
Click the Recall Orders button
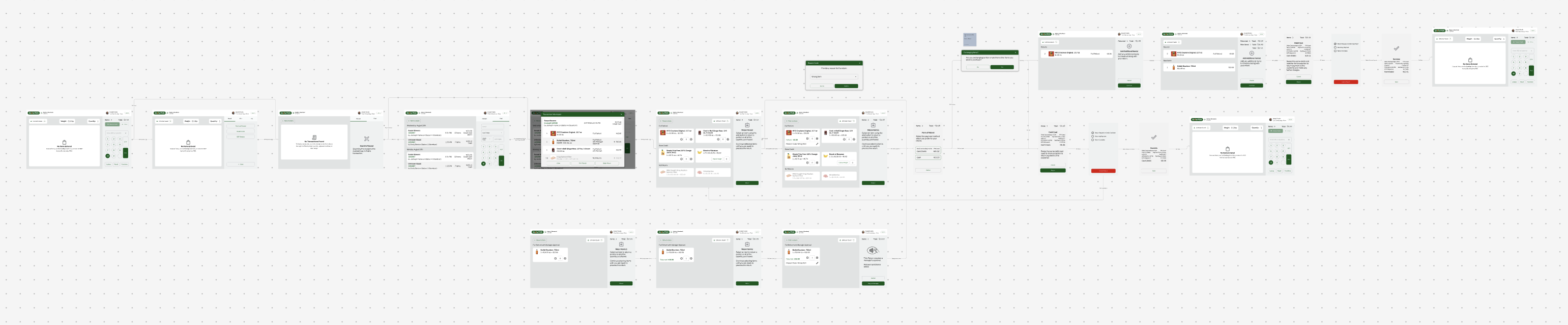click(241, 132)
